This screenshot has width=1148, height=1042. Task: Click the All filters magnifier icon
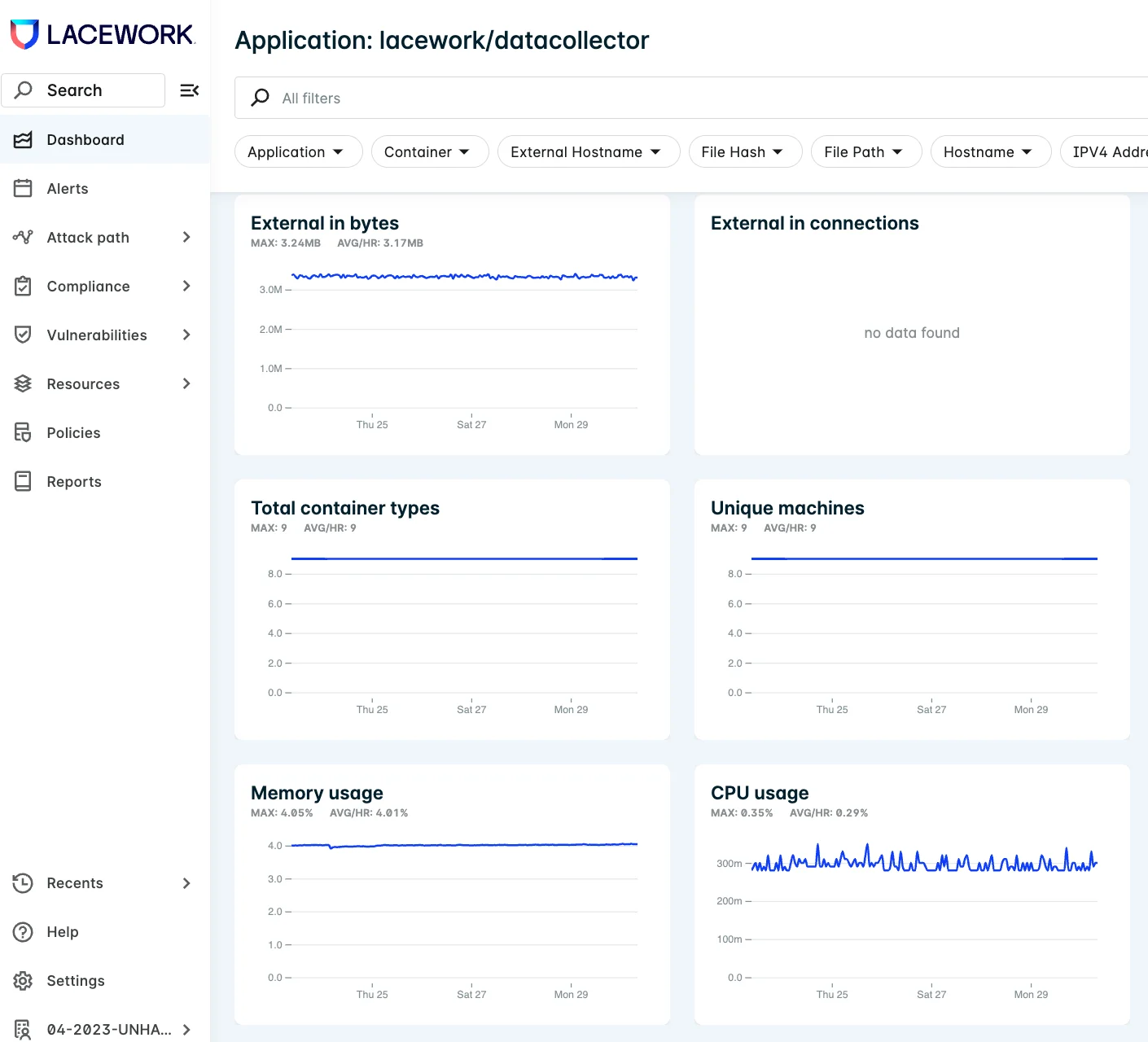pos(260,98)
